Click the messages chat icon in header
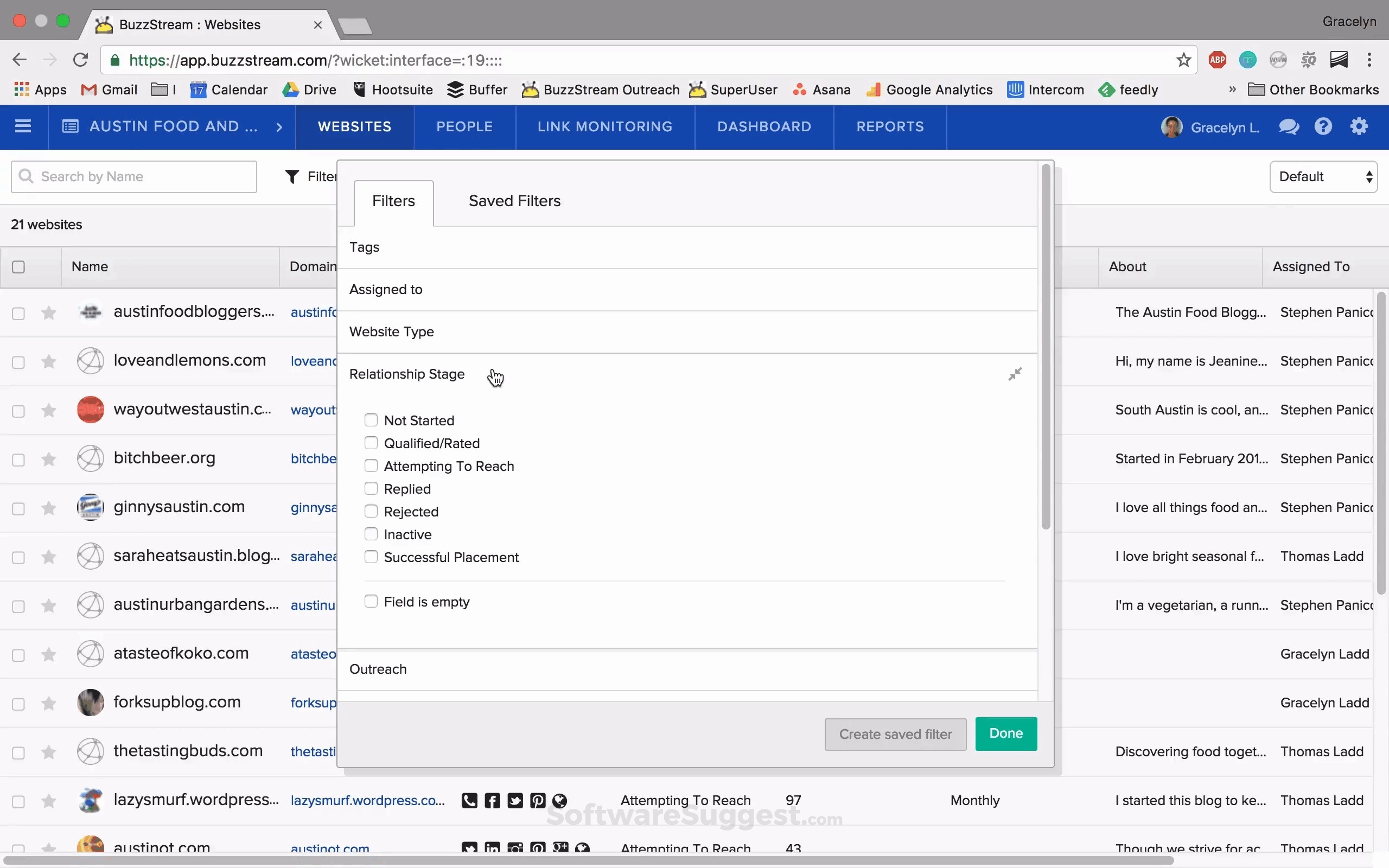The width and height of the screenshot is (1389, 868). click(1289, 126)
